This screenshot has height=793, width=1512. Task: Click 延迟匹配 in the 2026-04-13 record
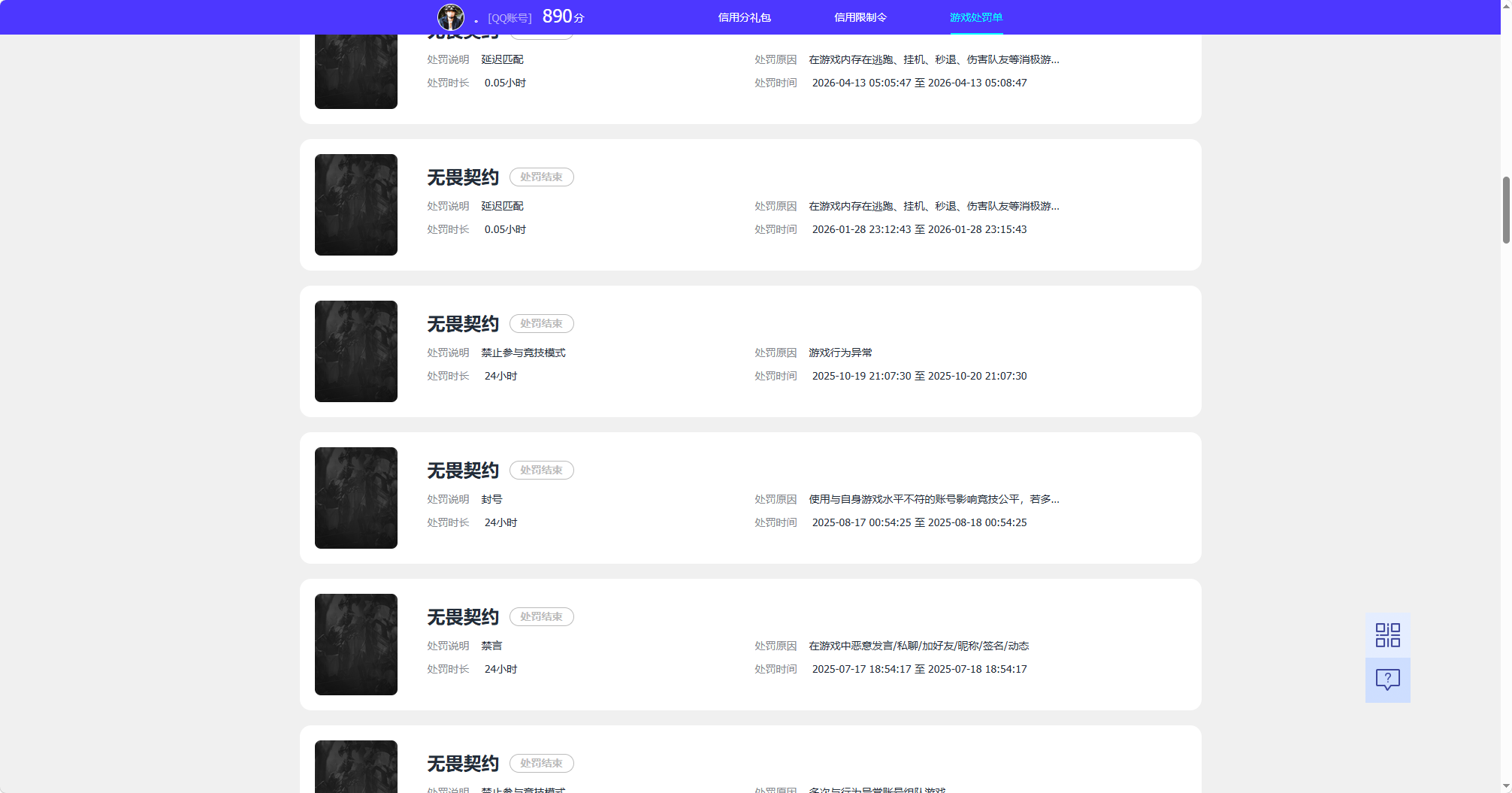[x=502, y=59]
